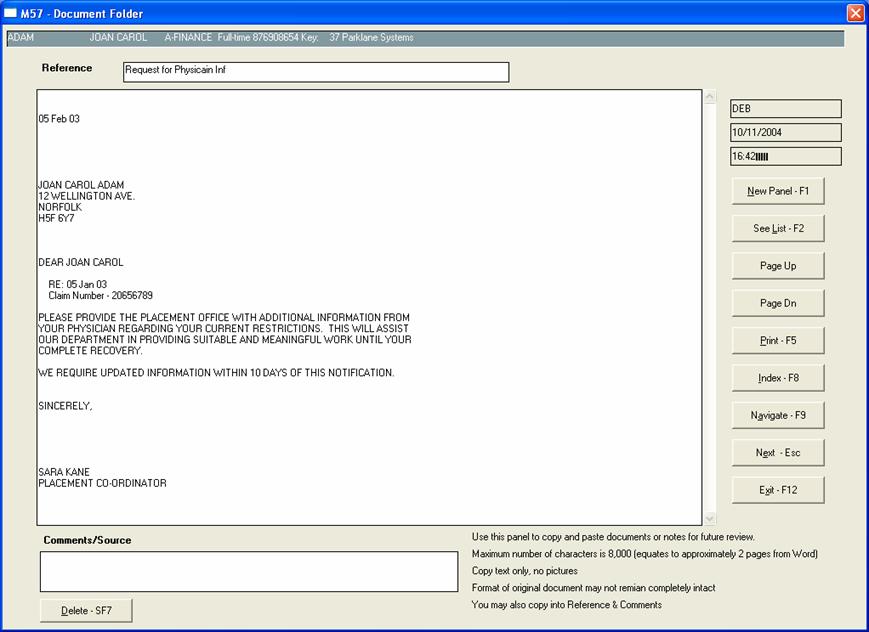The width and height of the screenshot is (869, 632).
Task: Close the M57 Document Folder window
Action: pos(856,13)
